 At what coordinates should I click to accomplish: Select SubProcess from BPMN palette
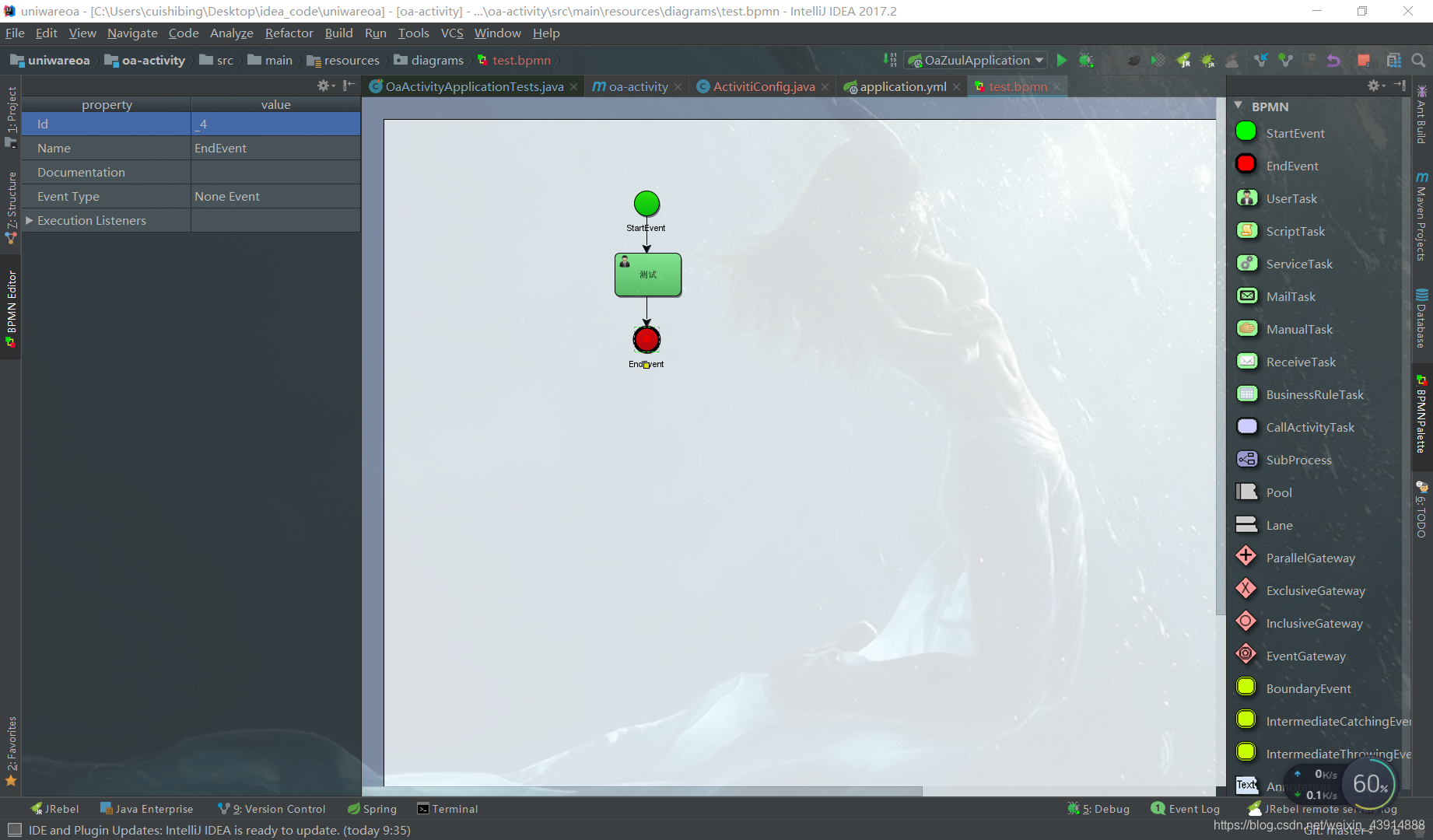pyautogui.click(x=1284, y=460)
